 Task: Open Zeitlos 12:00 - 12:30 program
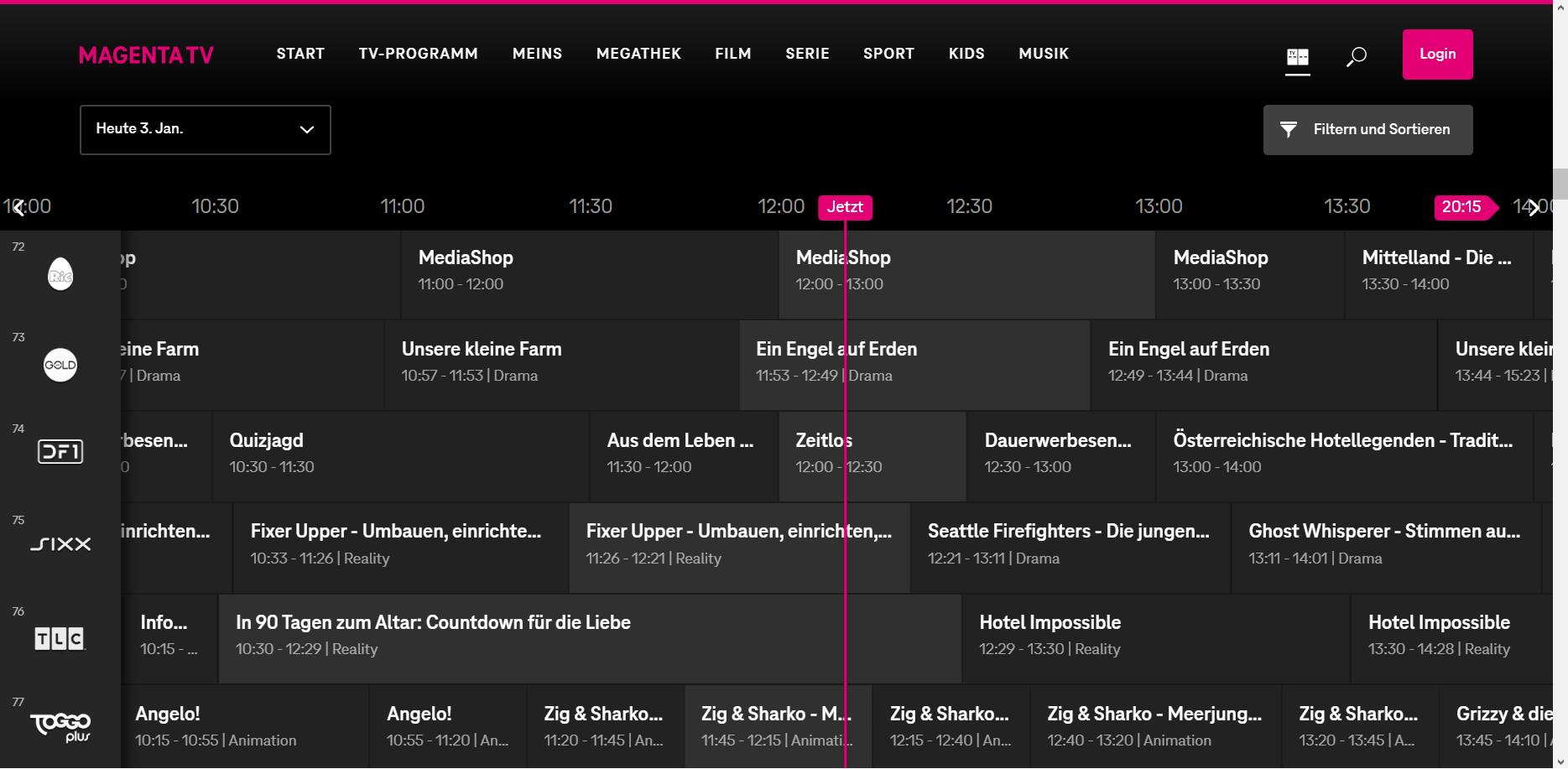coord(873,458)
